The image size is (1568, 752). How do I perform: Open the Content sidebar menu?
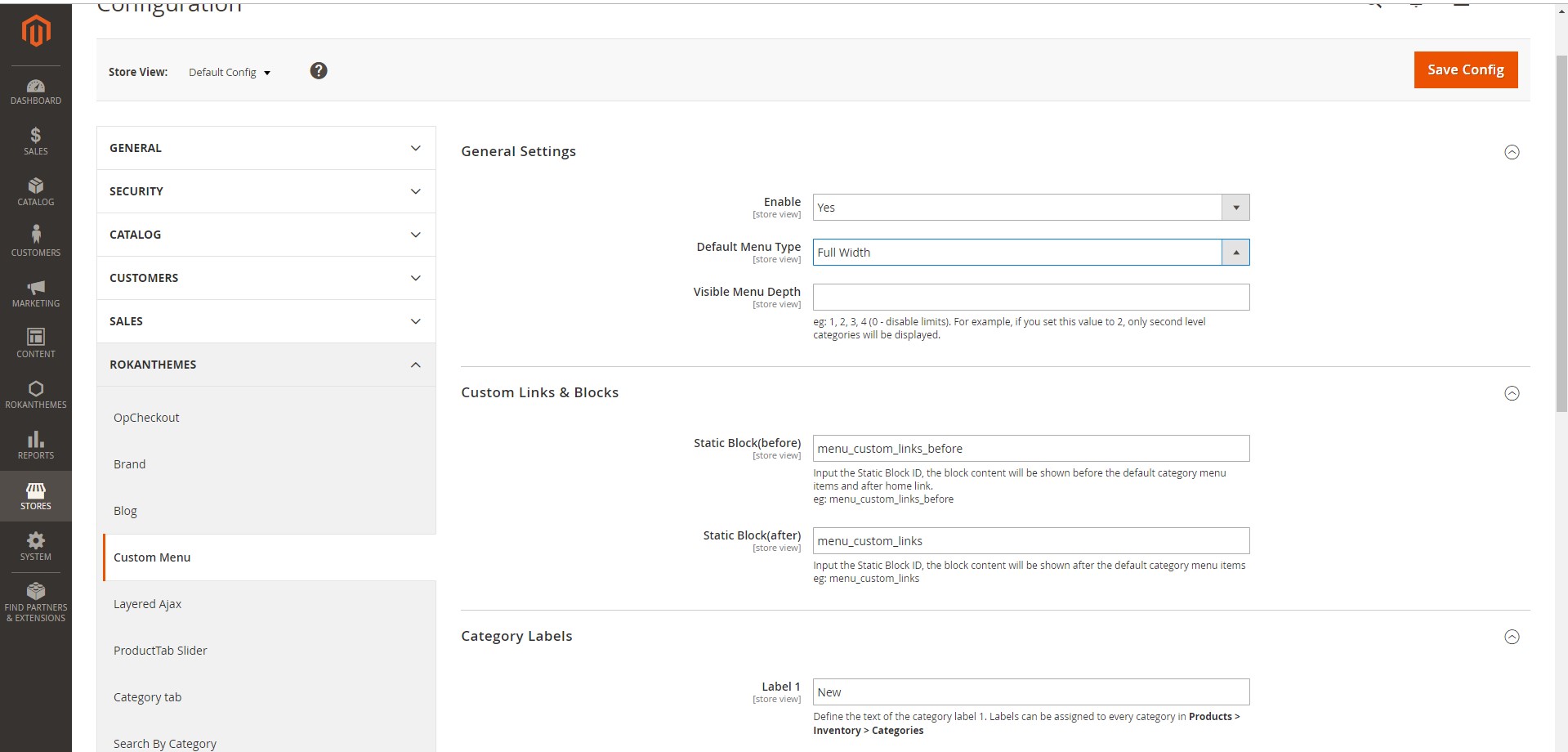coord(36,344)
